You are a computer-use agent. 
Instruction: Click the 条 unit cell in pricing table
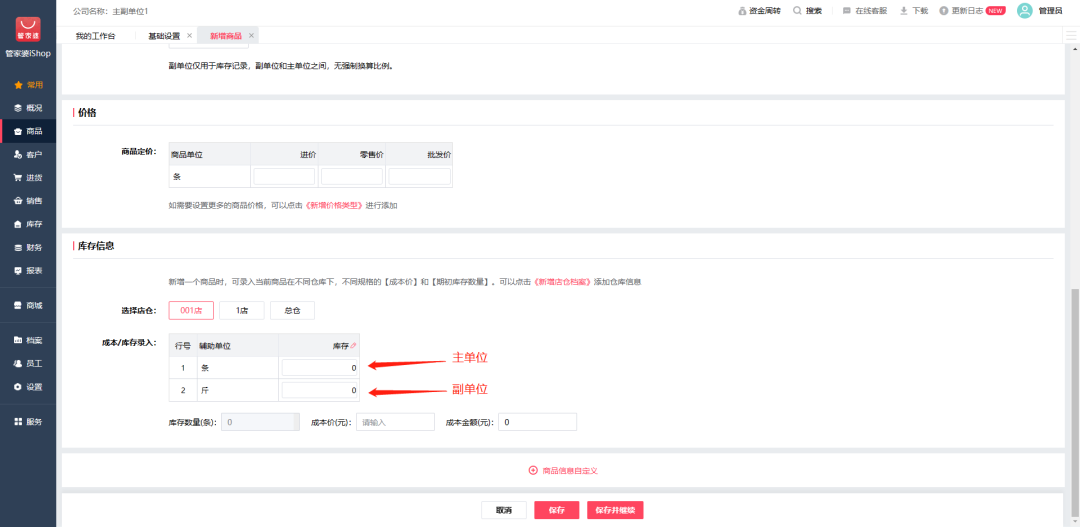[209, 177]
